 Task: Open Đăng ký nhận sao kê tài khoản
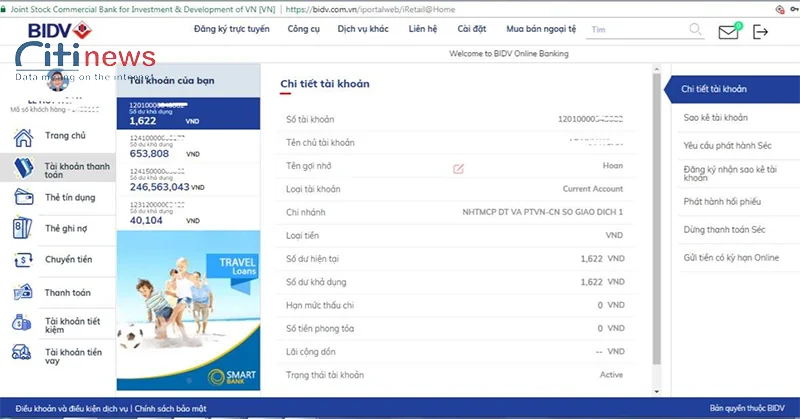730,174
